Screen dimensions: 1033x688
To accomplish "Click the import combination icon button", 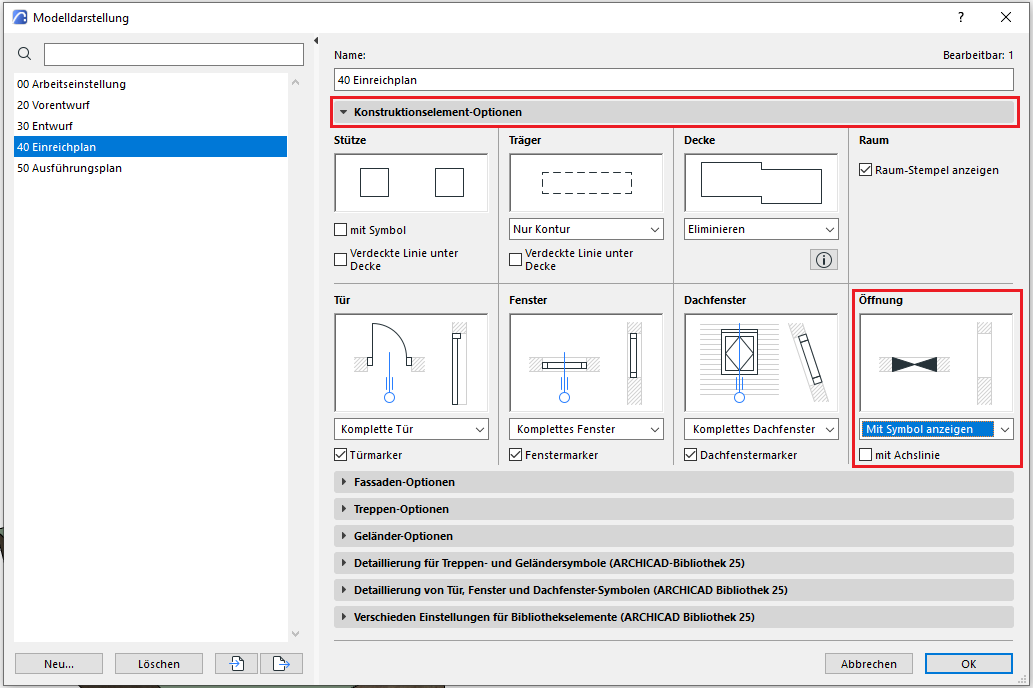I will point(237,664).
